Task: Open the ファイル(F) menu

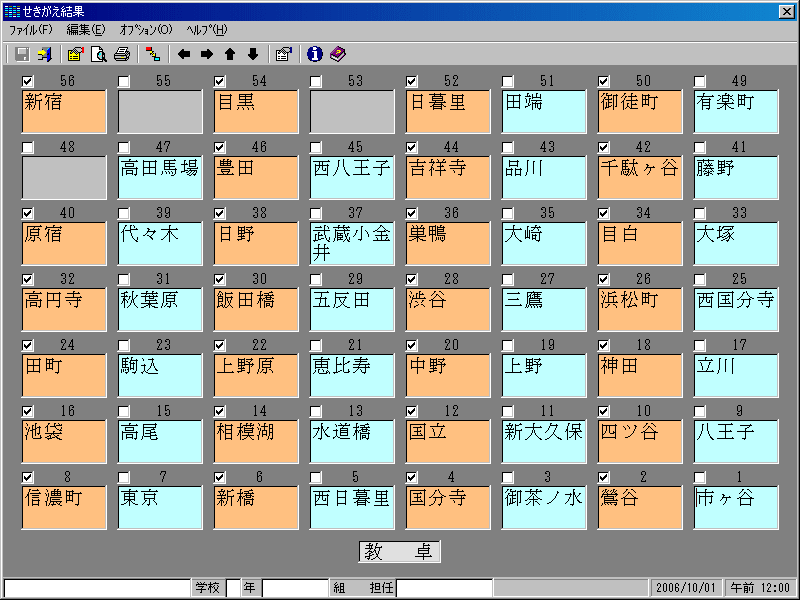Action: (31, 30)
